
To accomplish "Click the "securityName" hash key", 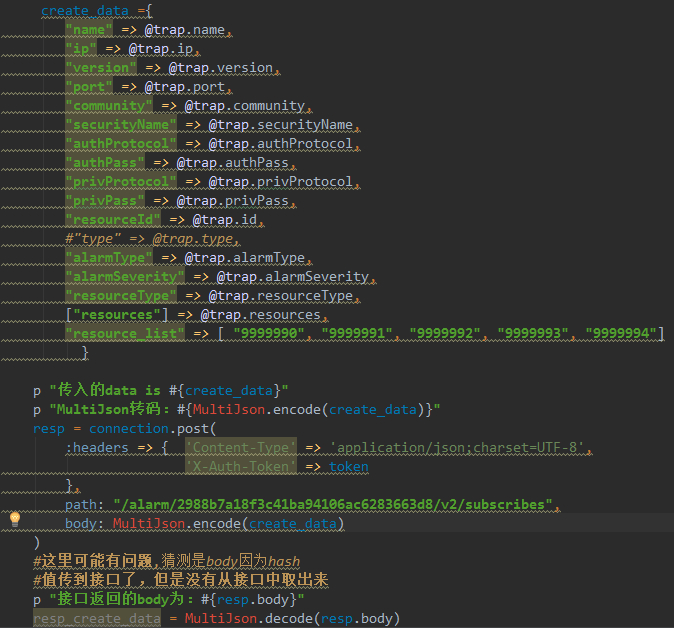I will [121, 125].
